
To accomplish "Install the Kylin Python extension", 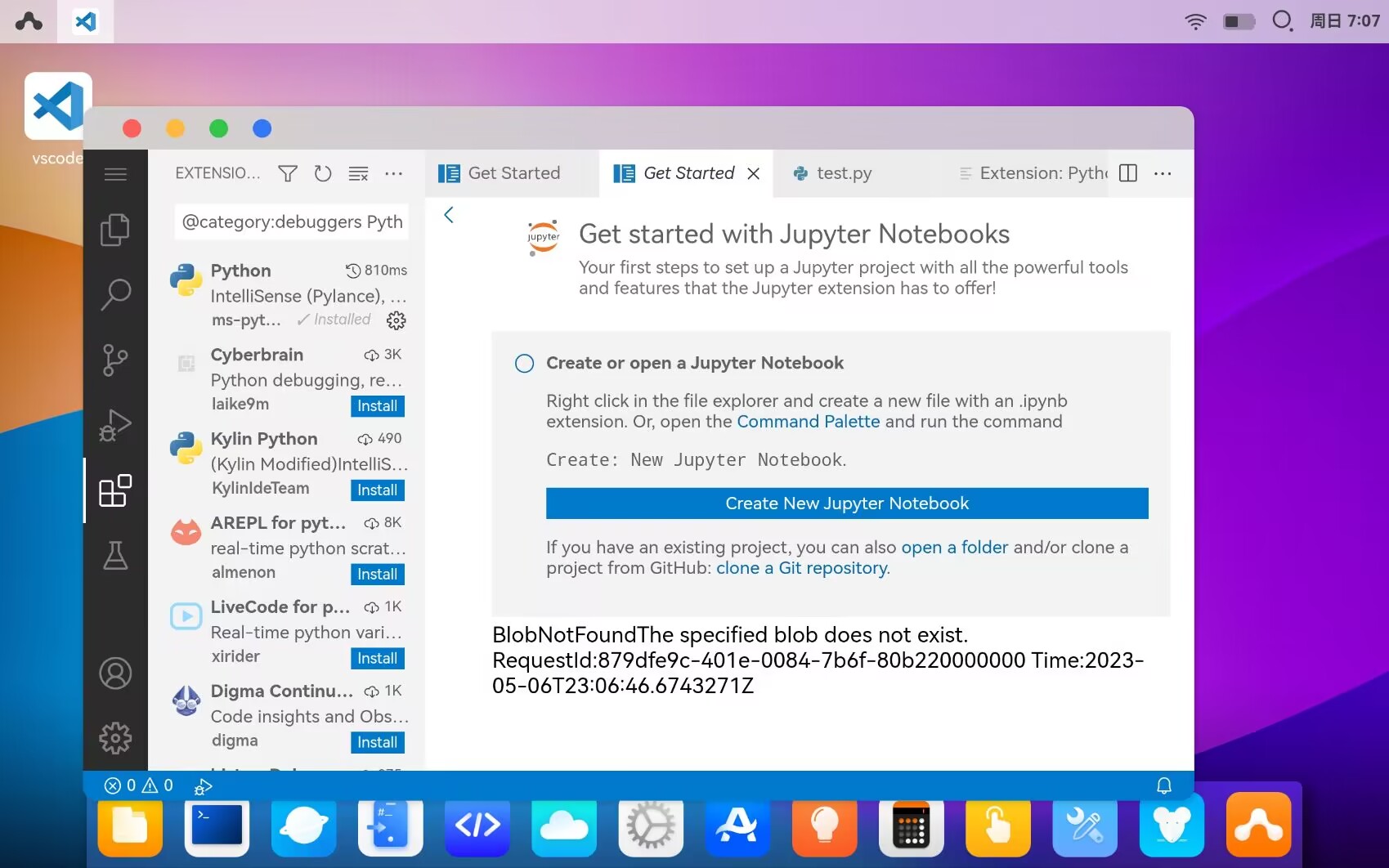I will pos(377,490).
